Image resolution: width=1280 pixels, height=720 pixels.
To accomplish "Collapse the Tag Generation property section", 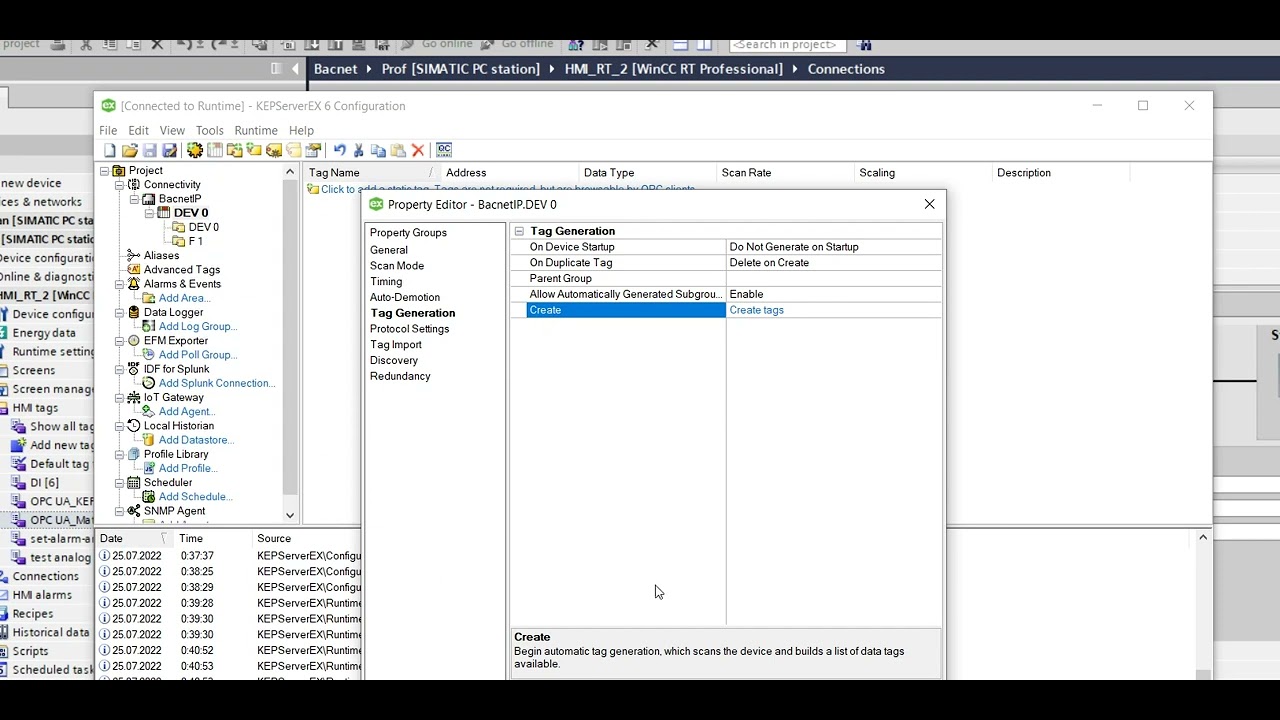I will point(519,231).
